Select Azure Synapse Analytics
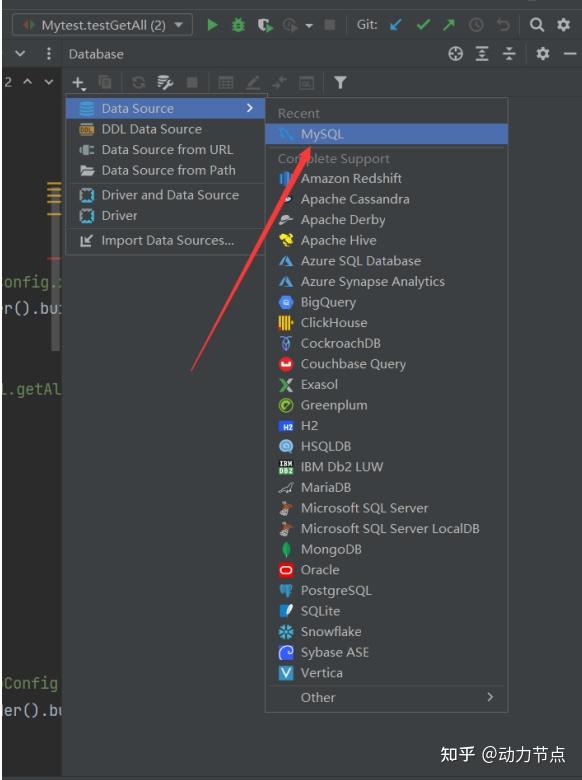This screenshot has height=780, width=582. [x=387, y=282]
